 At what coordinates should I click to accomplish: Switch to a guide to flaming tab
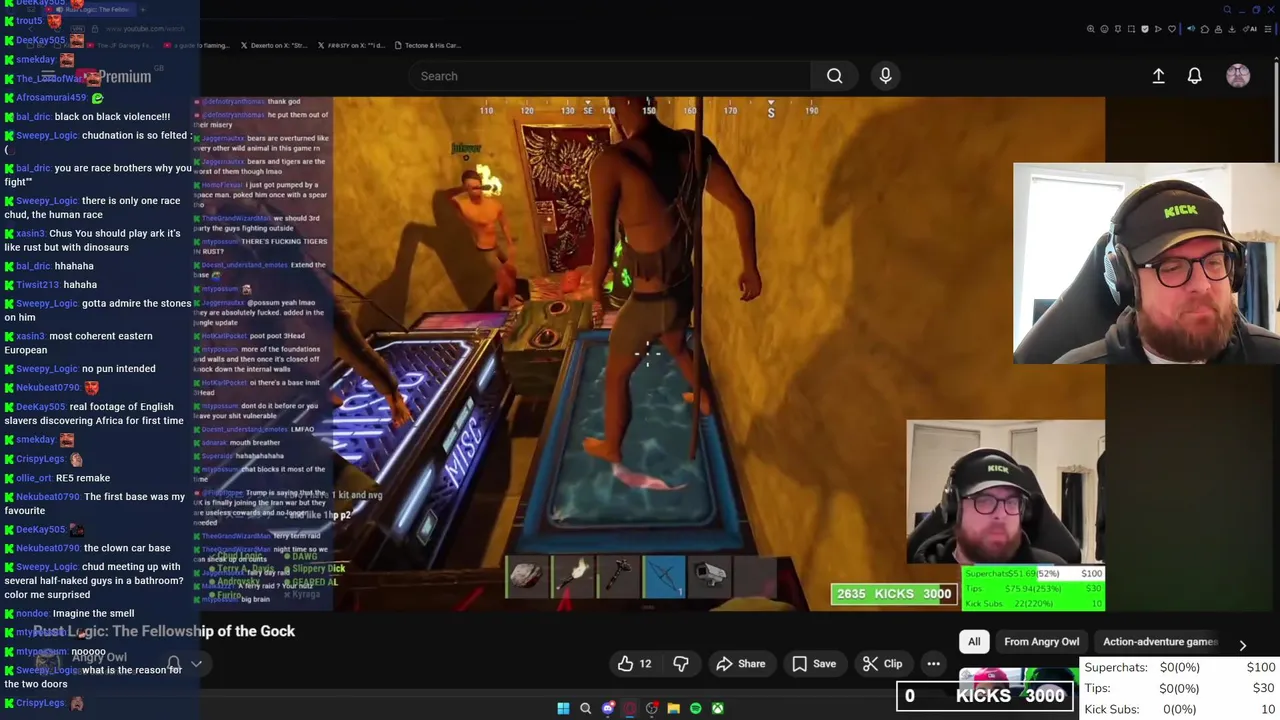pos(198,45)
